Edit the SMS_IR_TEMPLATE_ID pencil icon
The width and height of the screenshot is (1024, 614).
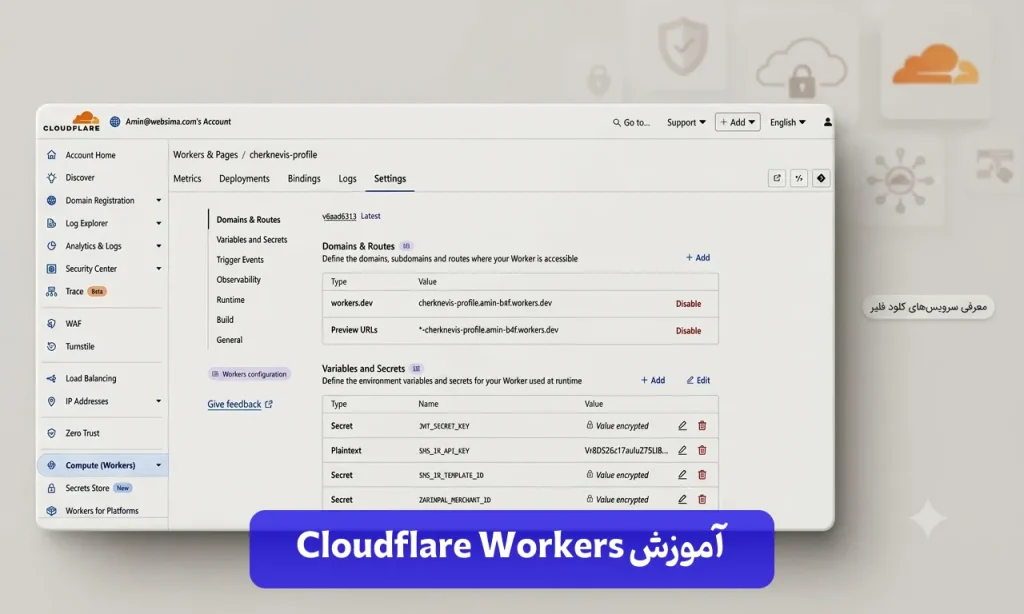(682, 475)
